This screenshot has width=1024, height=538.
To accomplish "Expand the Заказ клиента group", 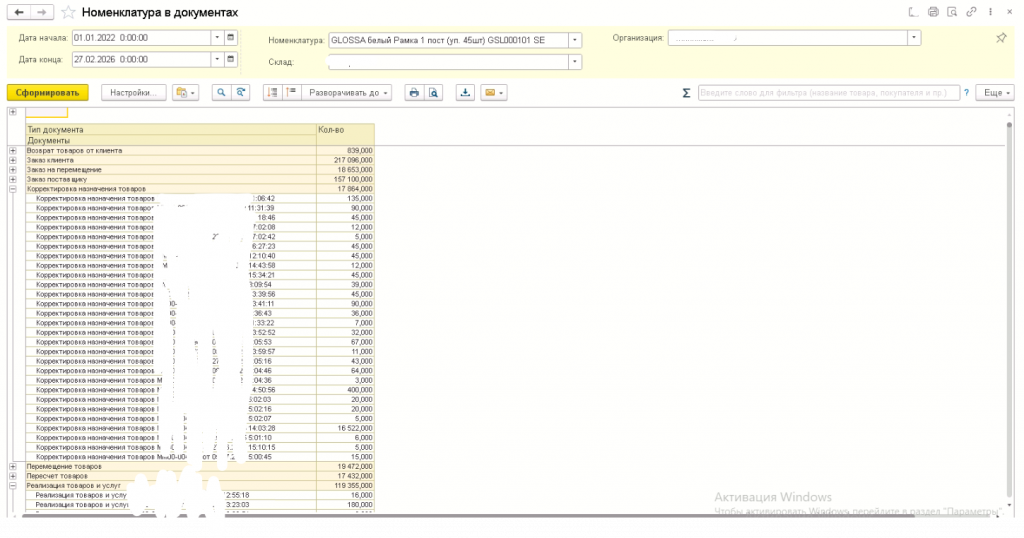I will click(13, 160).
